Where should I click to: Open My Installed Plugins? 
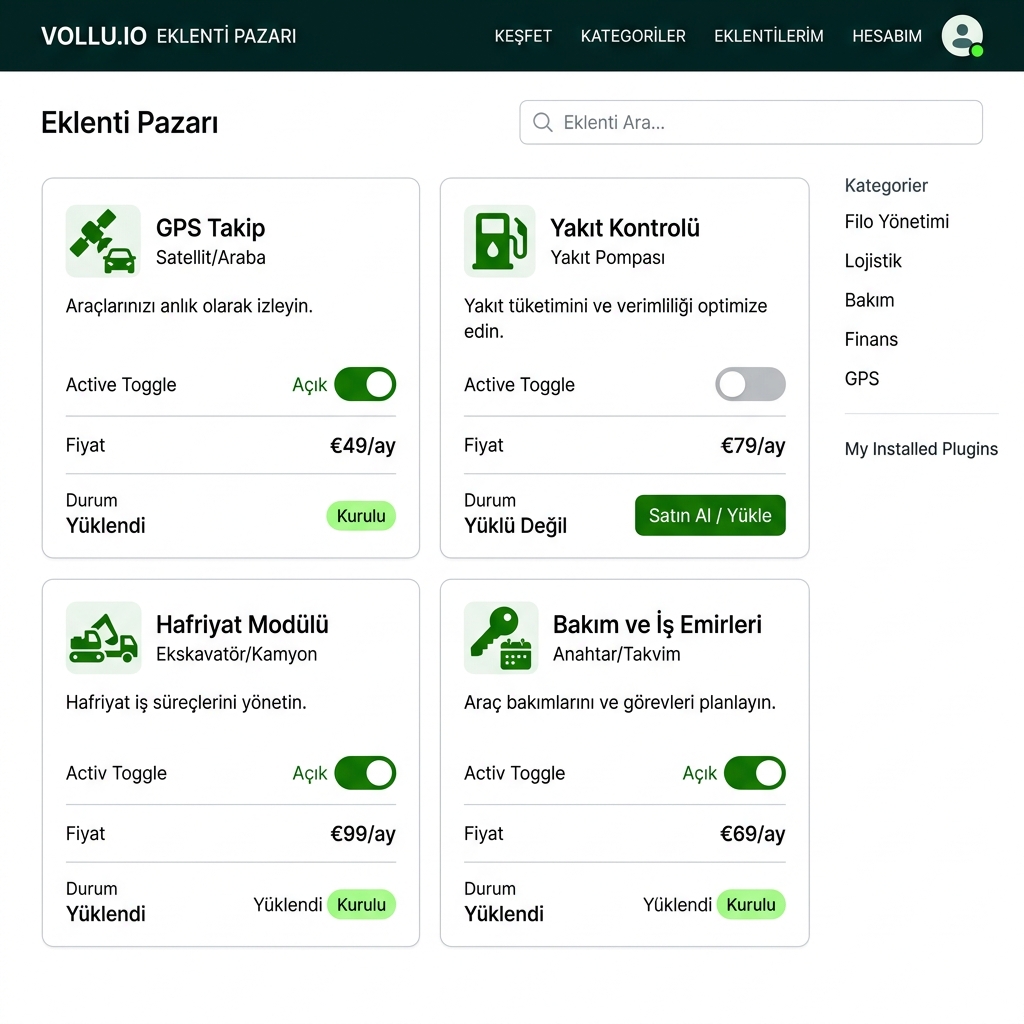click(921, 449)
